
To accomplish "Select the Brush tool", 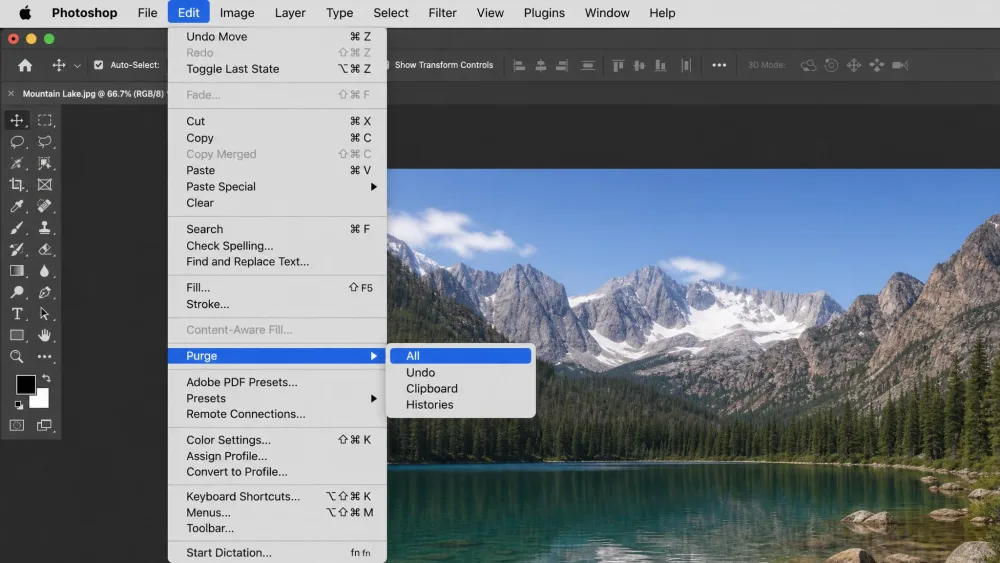I will point(17,228).
